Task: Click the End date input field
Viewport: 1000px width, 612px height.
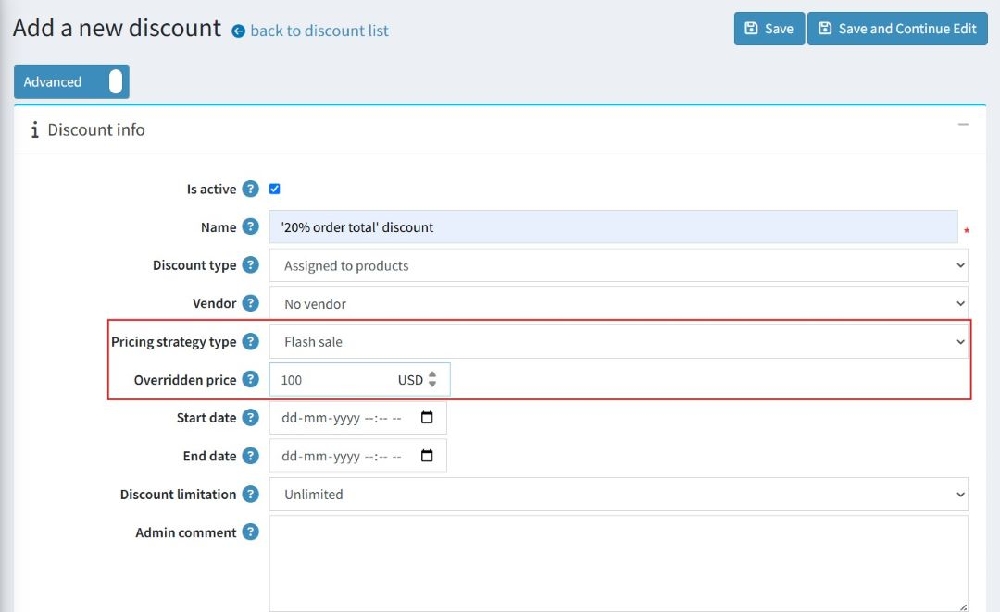Action: coord(358,456)
